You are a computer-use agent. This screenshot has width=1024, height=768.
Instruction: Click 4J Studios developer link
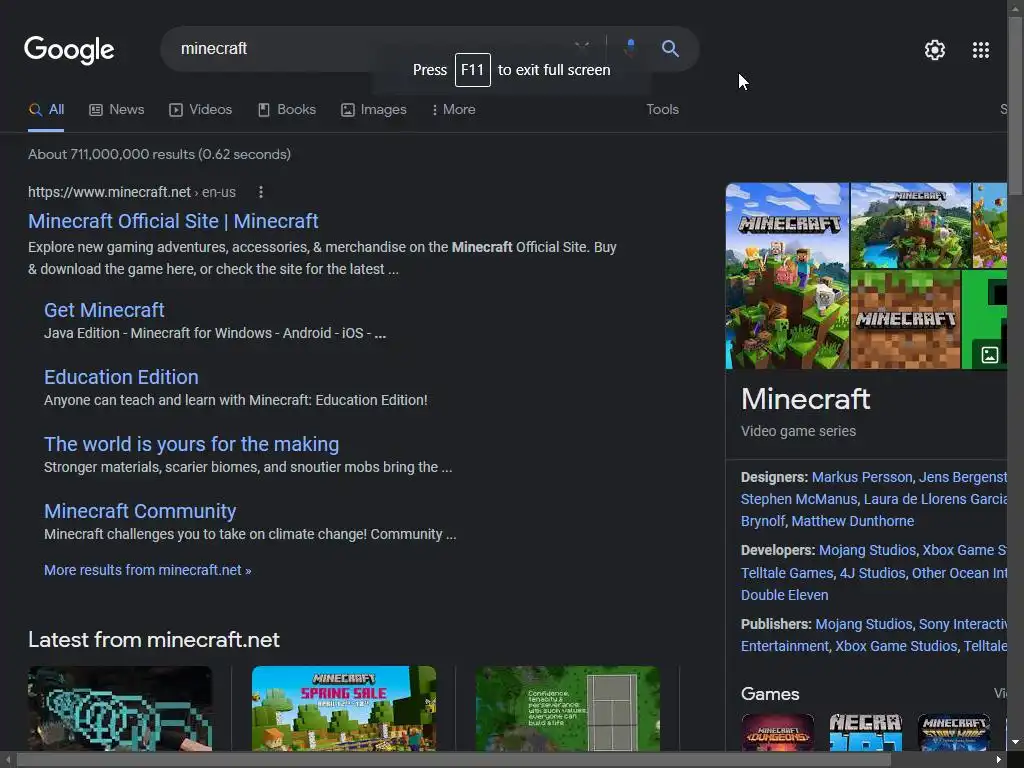pos(872,573)
